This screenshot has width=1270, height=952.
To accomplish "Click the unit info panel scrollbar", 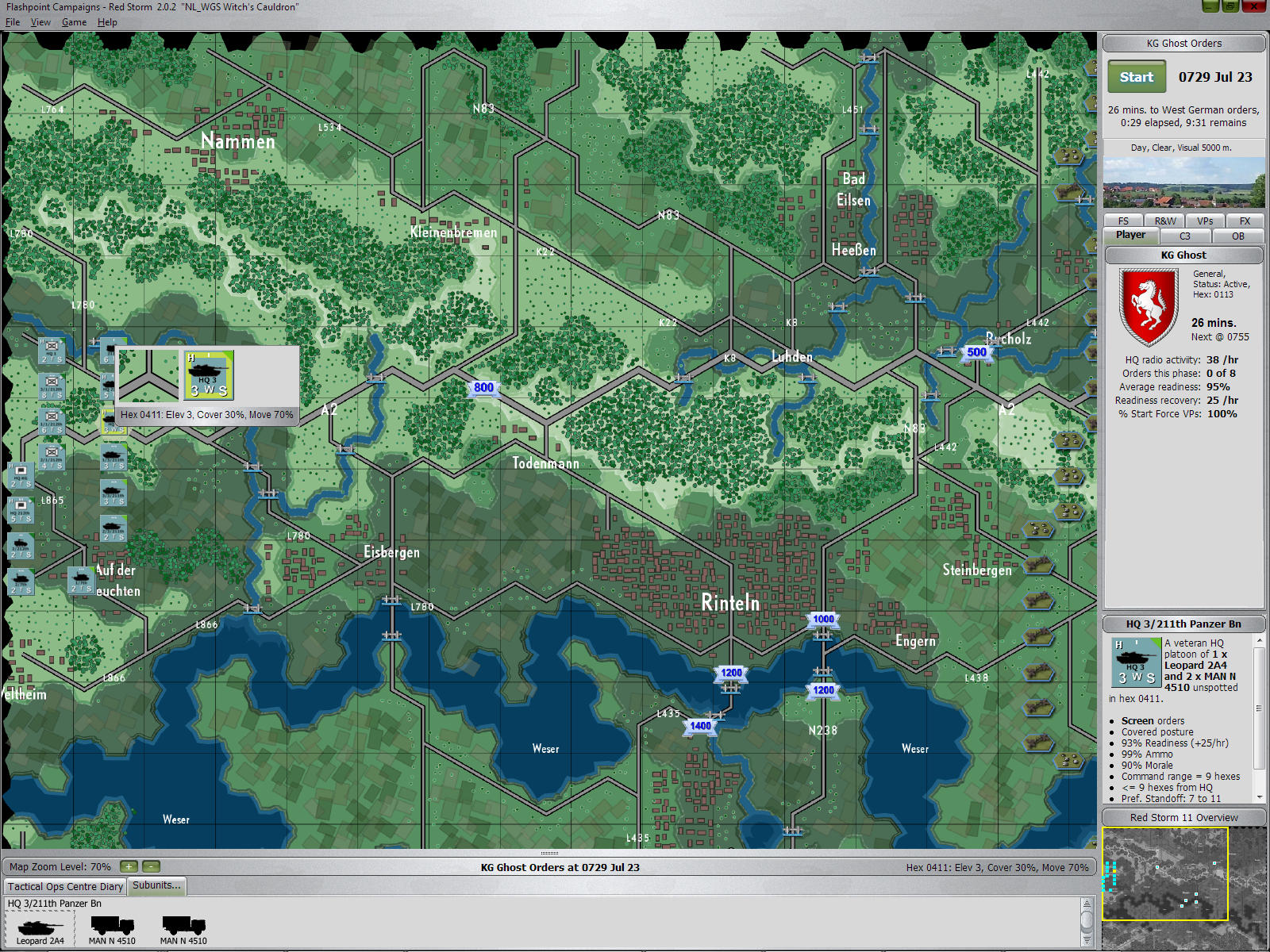I will click(x=1259, y=718).
